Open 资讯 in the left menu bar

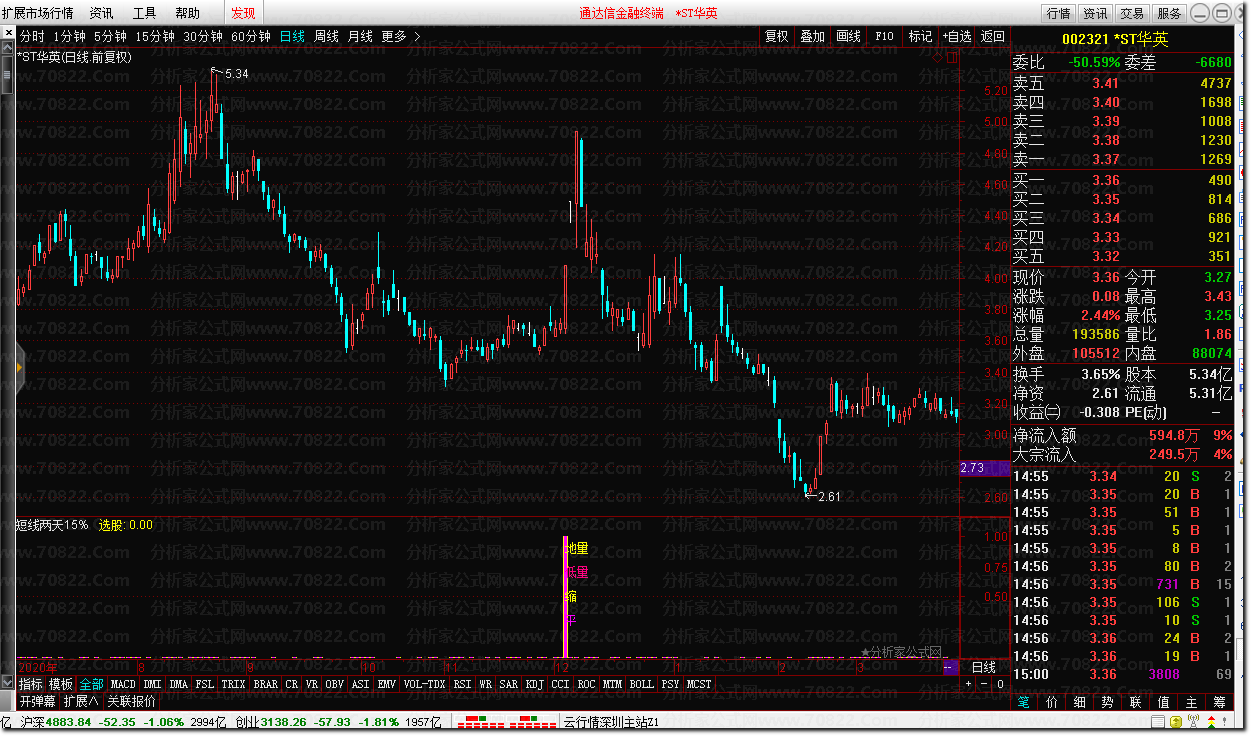pyautogui.click(x=101, y=13)
